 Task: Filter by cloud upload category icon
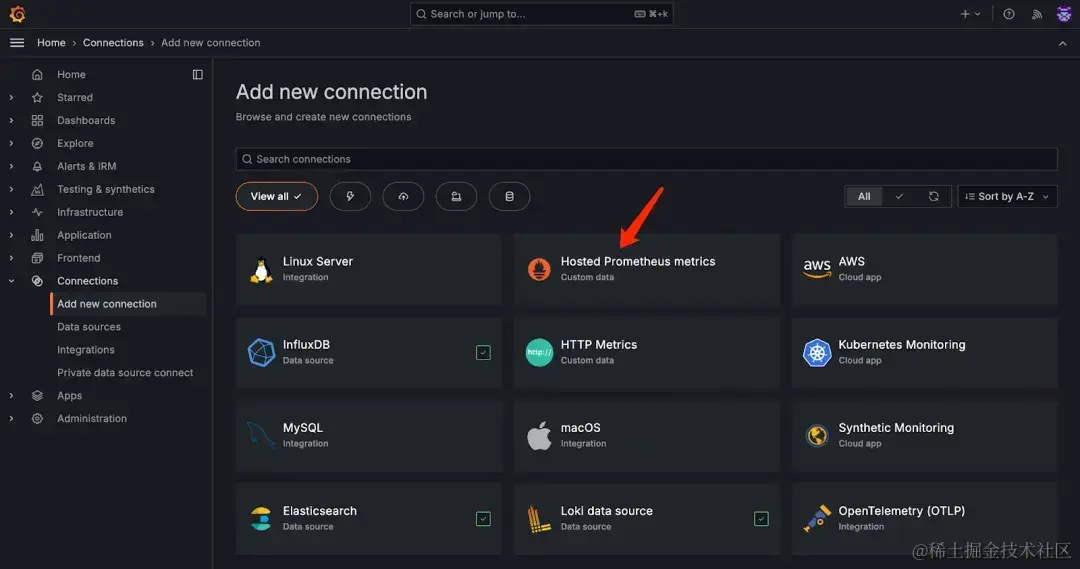pyautogui.click(x=403, y=196)
